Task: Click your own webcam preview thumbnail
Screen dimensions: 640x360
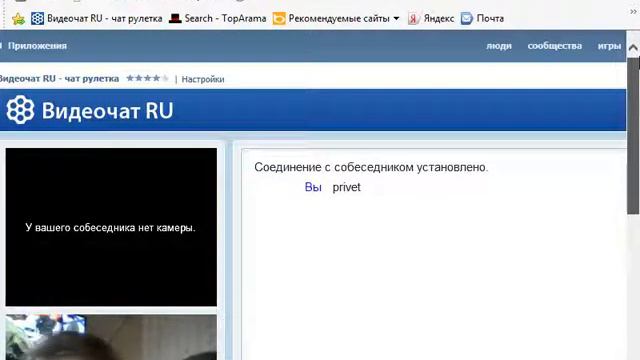Action: (x=111, y=337)
